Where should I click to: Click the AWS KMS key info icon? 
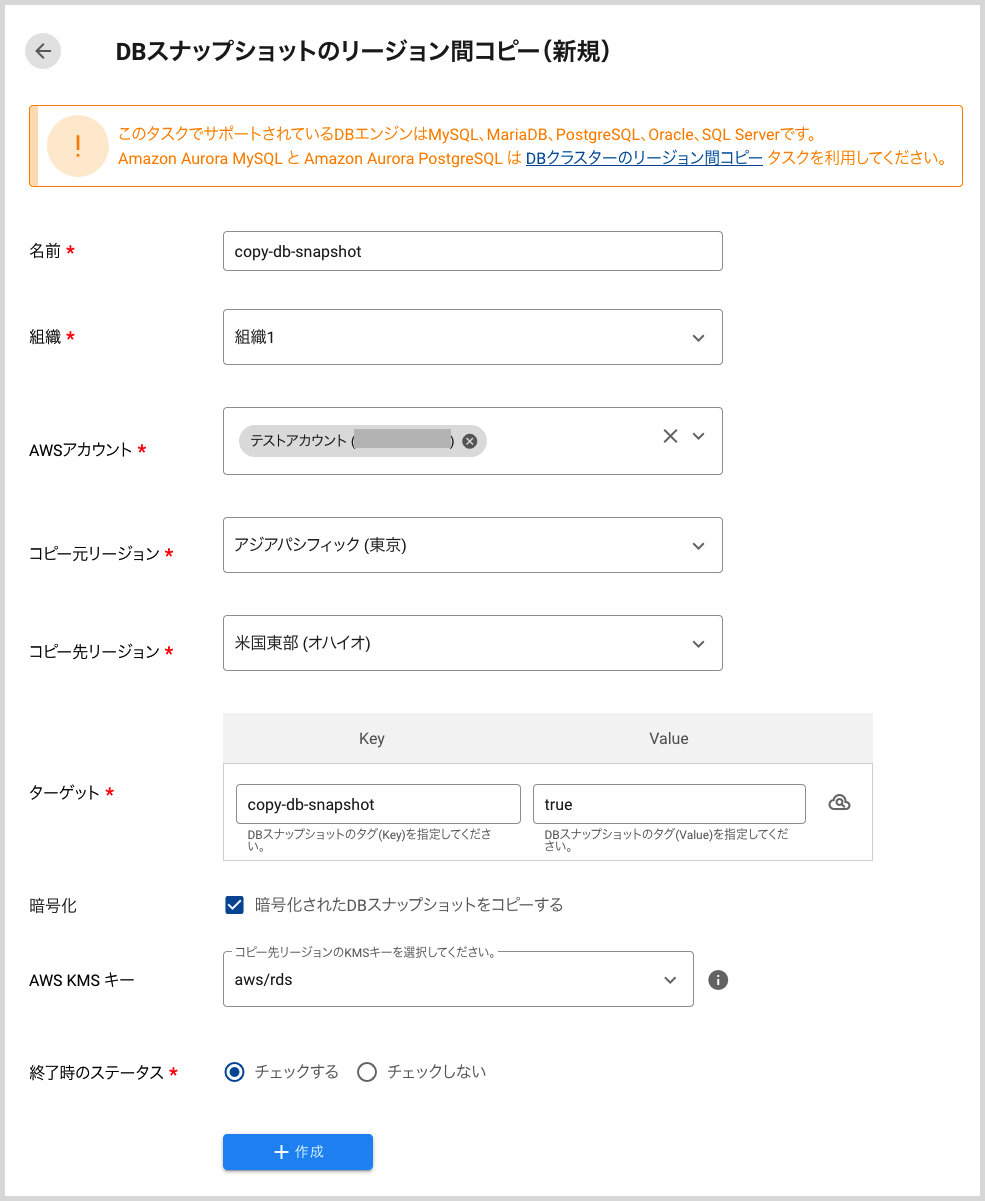[x=718, y=980]
